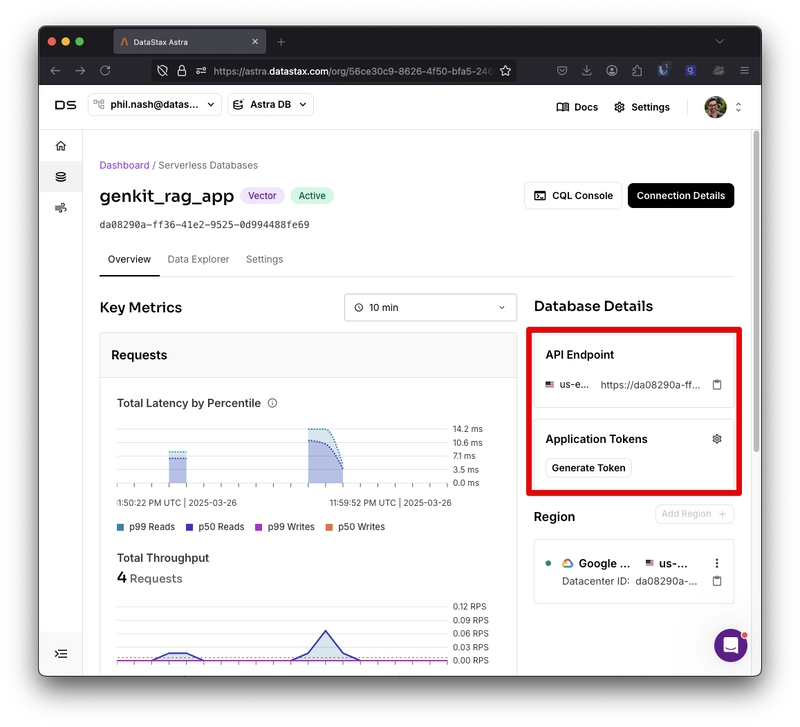Viewport: 800px width, 727px height.
Task: Expand the user account chevrons
Action: tap(738, 107)
